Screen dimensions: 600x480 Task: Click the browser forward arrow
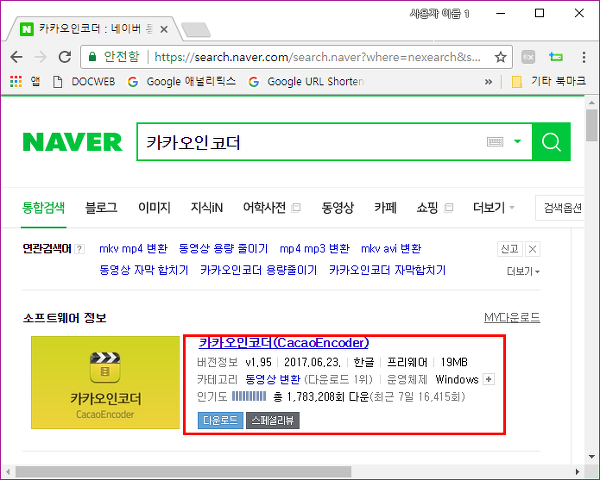(41, 57)
